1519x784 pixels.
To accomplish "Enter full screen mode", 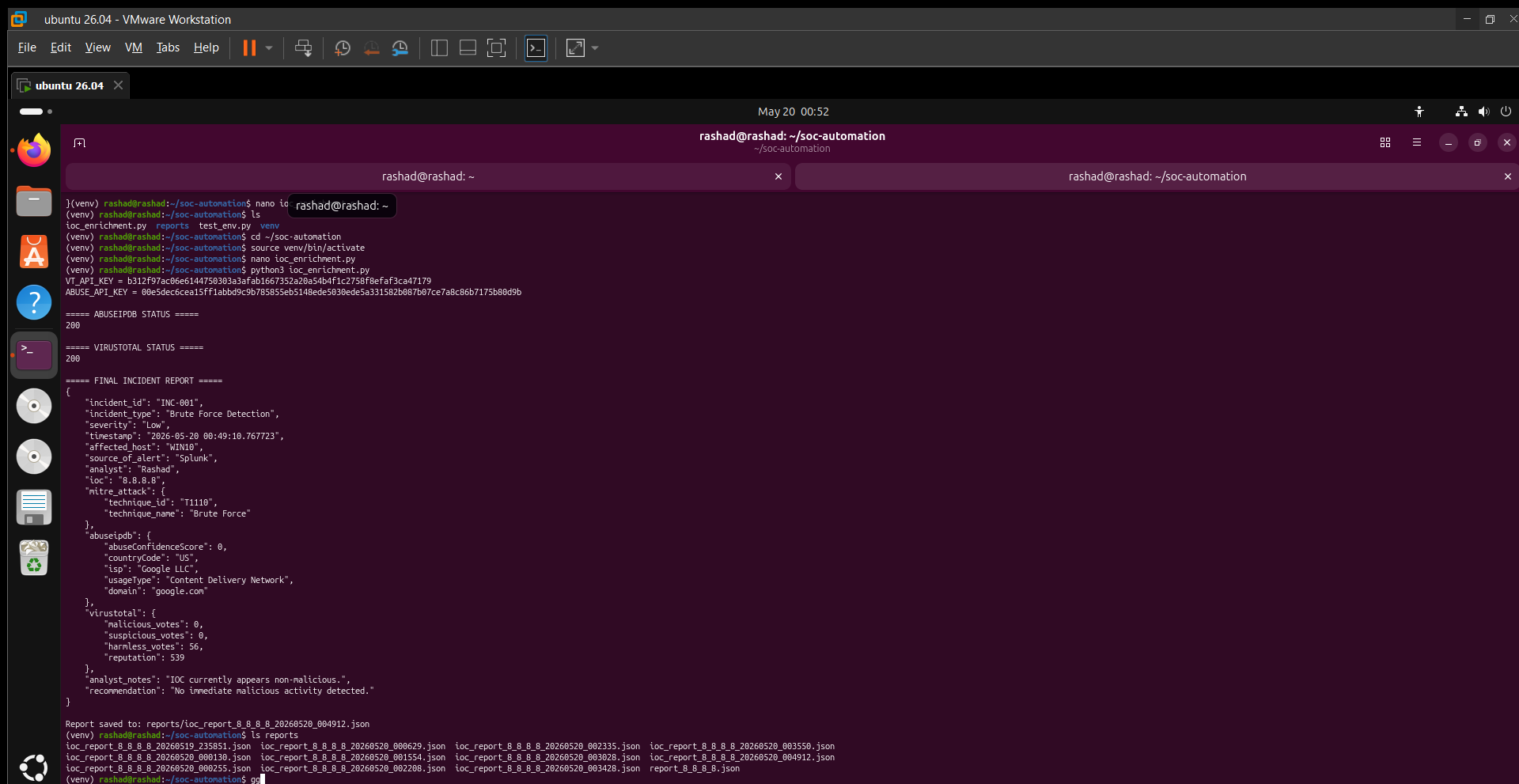I will [496, 48].
